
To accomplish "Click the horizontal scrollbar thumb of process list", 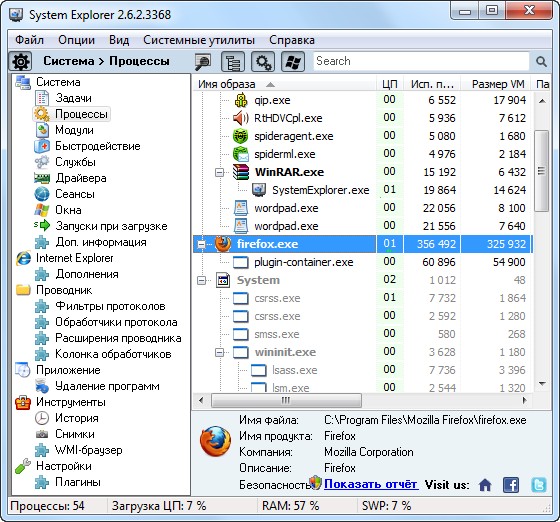I will click(x=286, y=400).
